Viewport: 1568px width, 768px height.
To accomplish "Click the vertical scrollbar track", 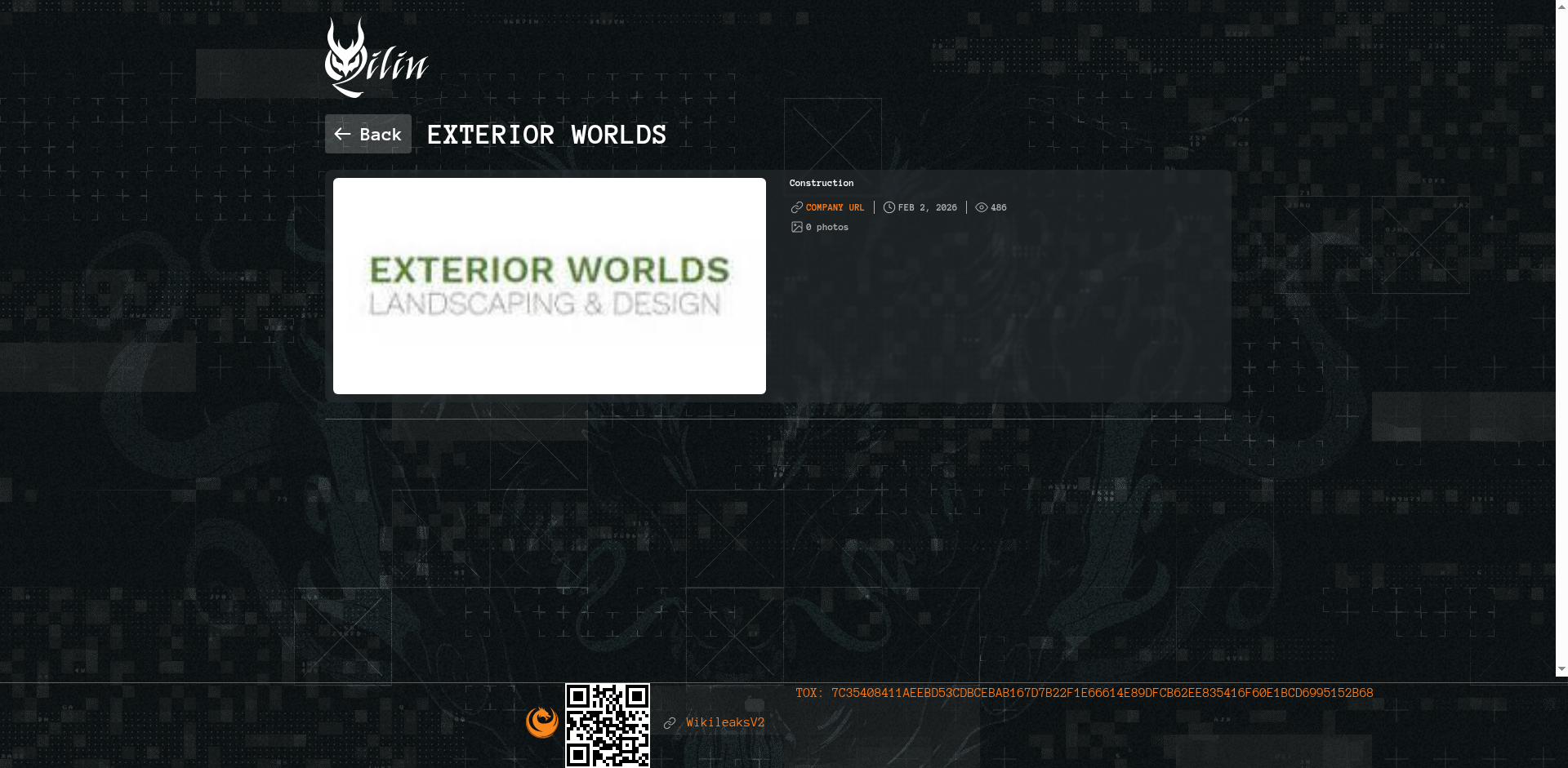I will (1561, 326).
